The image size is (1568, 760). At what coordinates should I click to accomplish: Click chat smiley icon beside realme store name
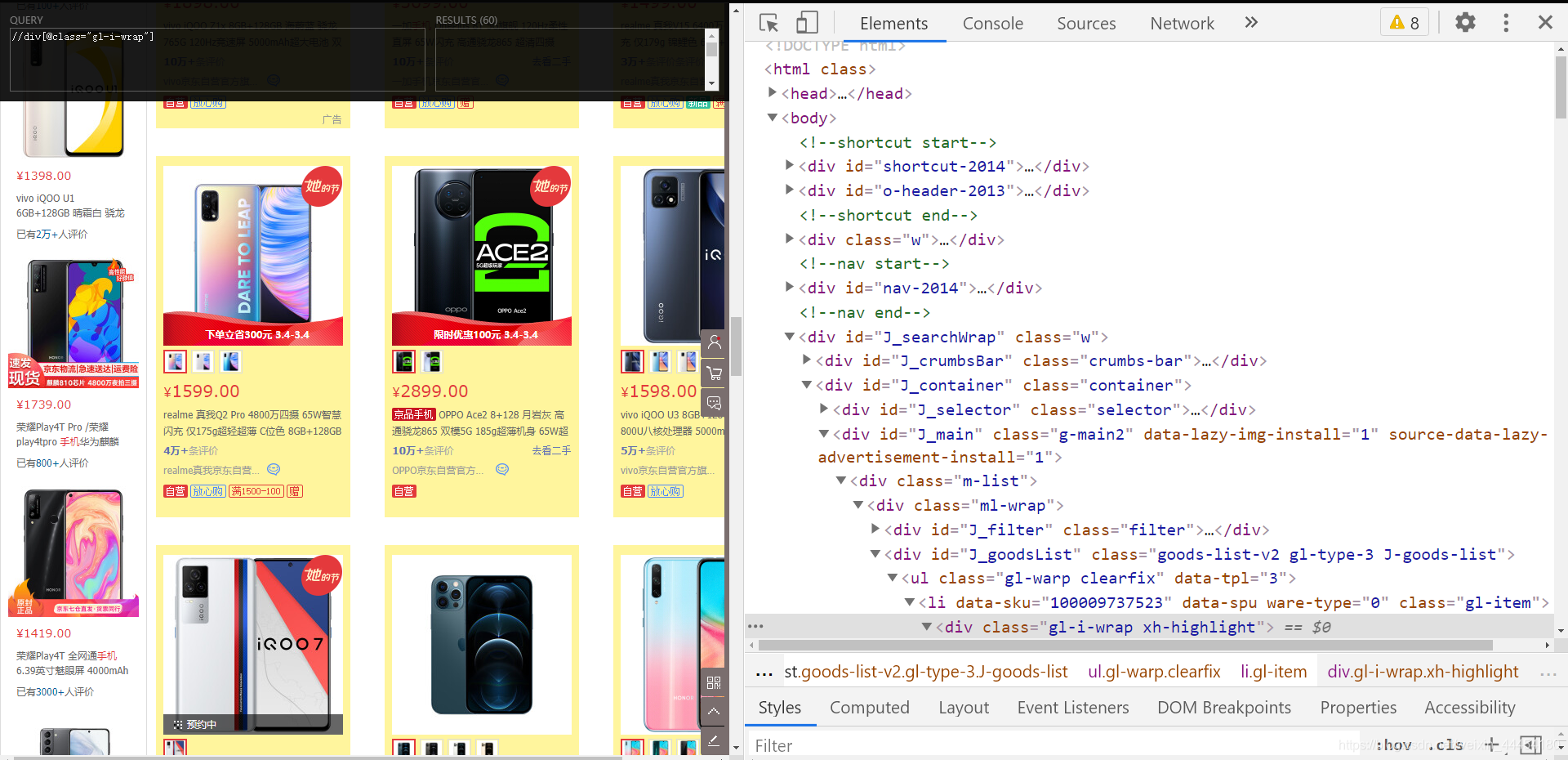[x=274, y=469]
